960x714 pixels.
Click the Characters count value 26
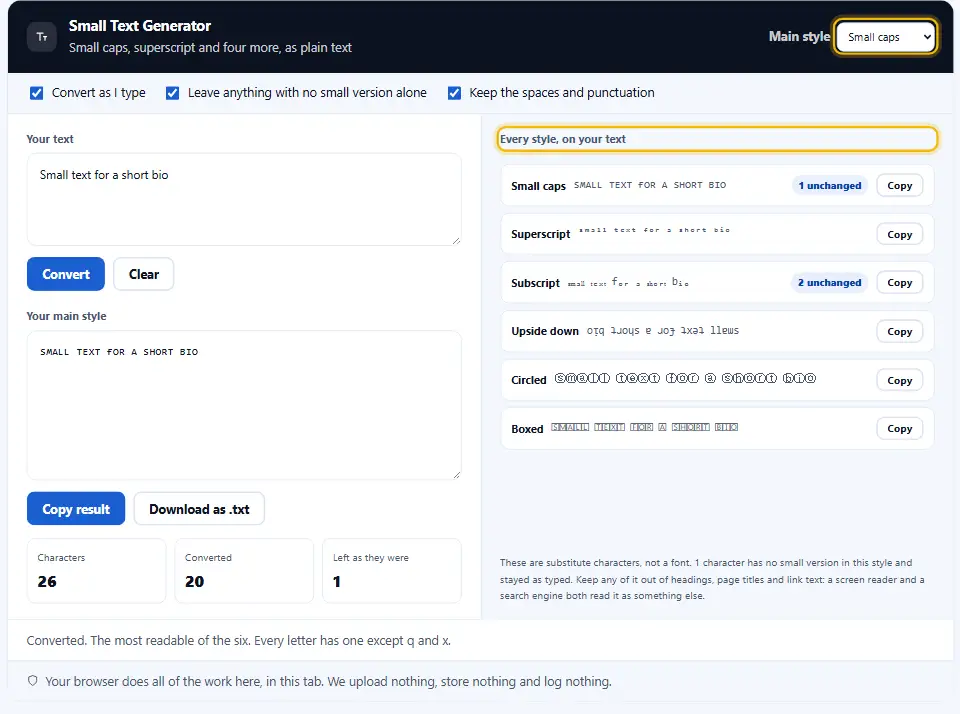[x=47, y=582]
